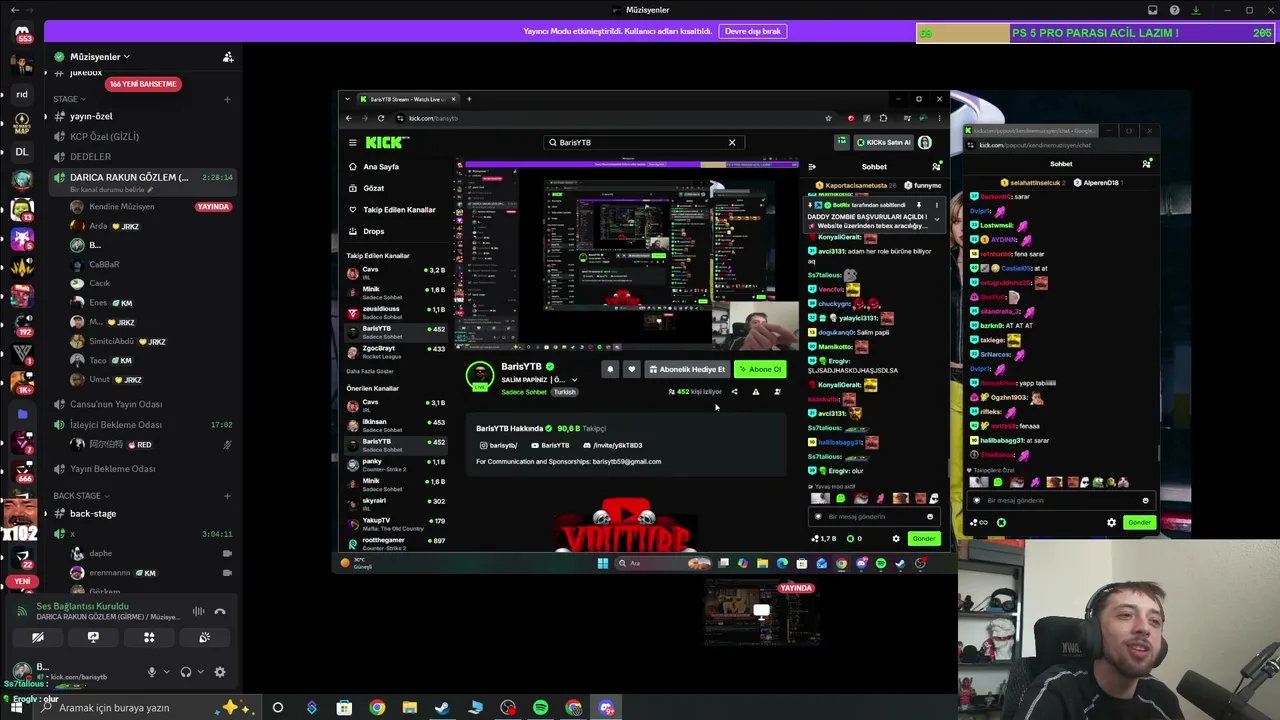The height and width of the screenshot is (720, 1280).
Task: Click the 166 YENİ BAHSETME mentions pill
Action: click(143, 84)
